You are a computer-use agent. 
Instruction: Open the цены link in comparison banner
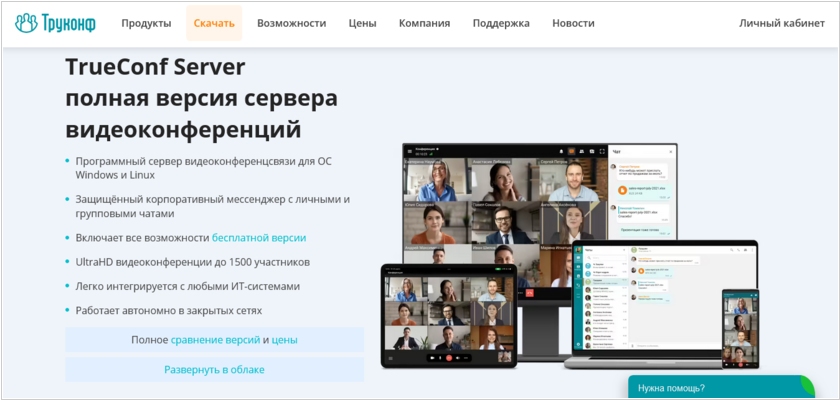(x=284, y=340)
